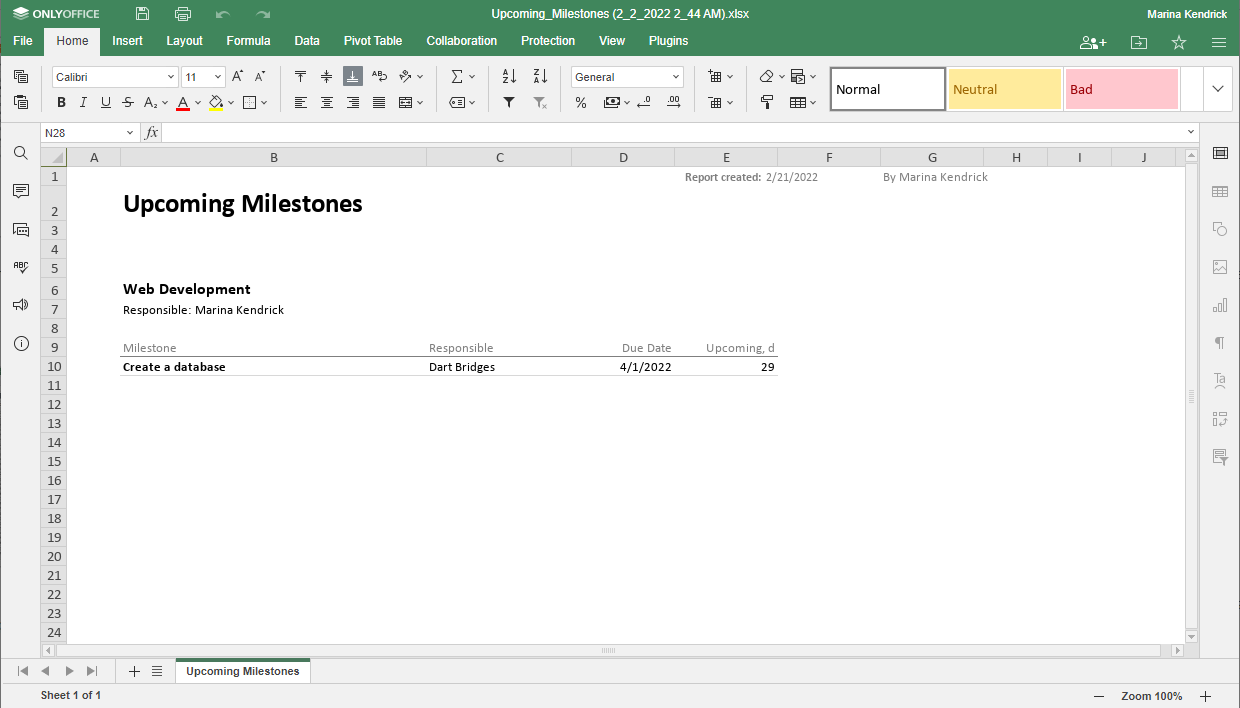Open the font name dropdown
Image resolution: width=1240 pixels, height=708 pixels.
tap(170, 76)
